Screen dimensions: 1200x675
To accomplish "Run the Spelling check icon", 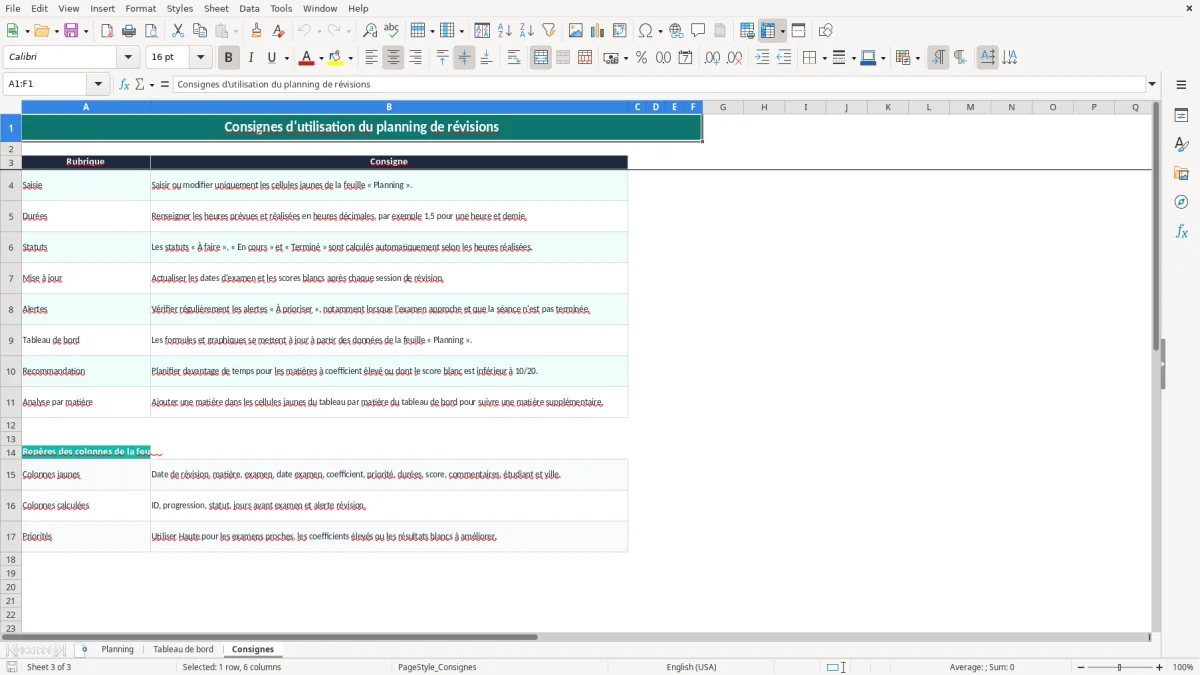I will (x=392, y=31).
